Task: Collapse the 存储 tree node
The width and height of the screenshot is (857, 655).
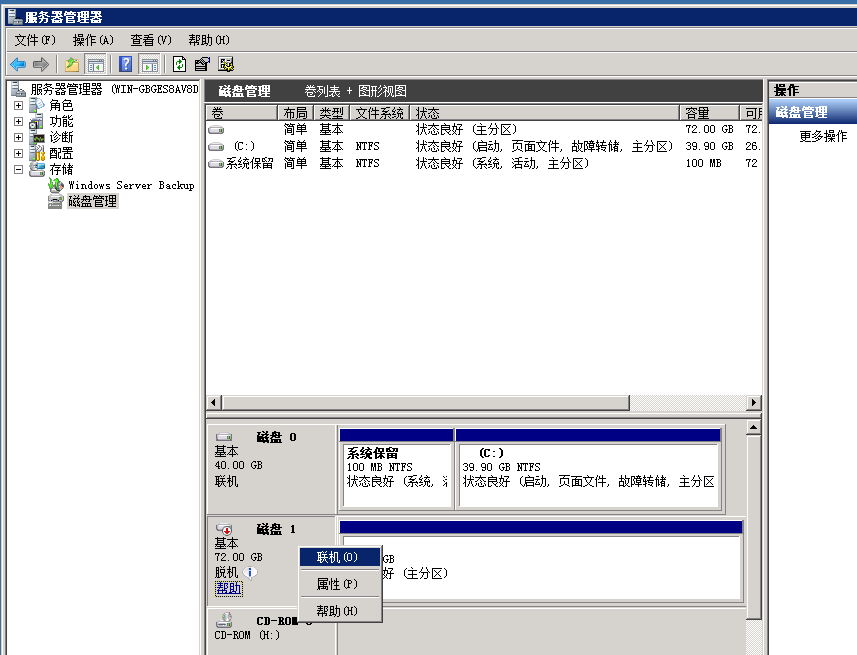Action: click(18, 169)
